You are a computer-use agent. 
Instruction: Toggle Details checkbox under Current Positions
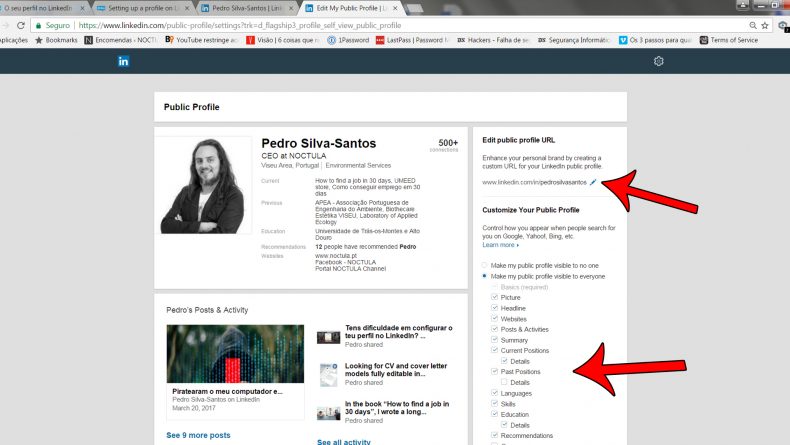(504, 361)
